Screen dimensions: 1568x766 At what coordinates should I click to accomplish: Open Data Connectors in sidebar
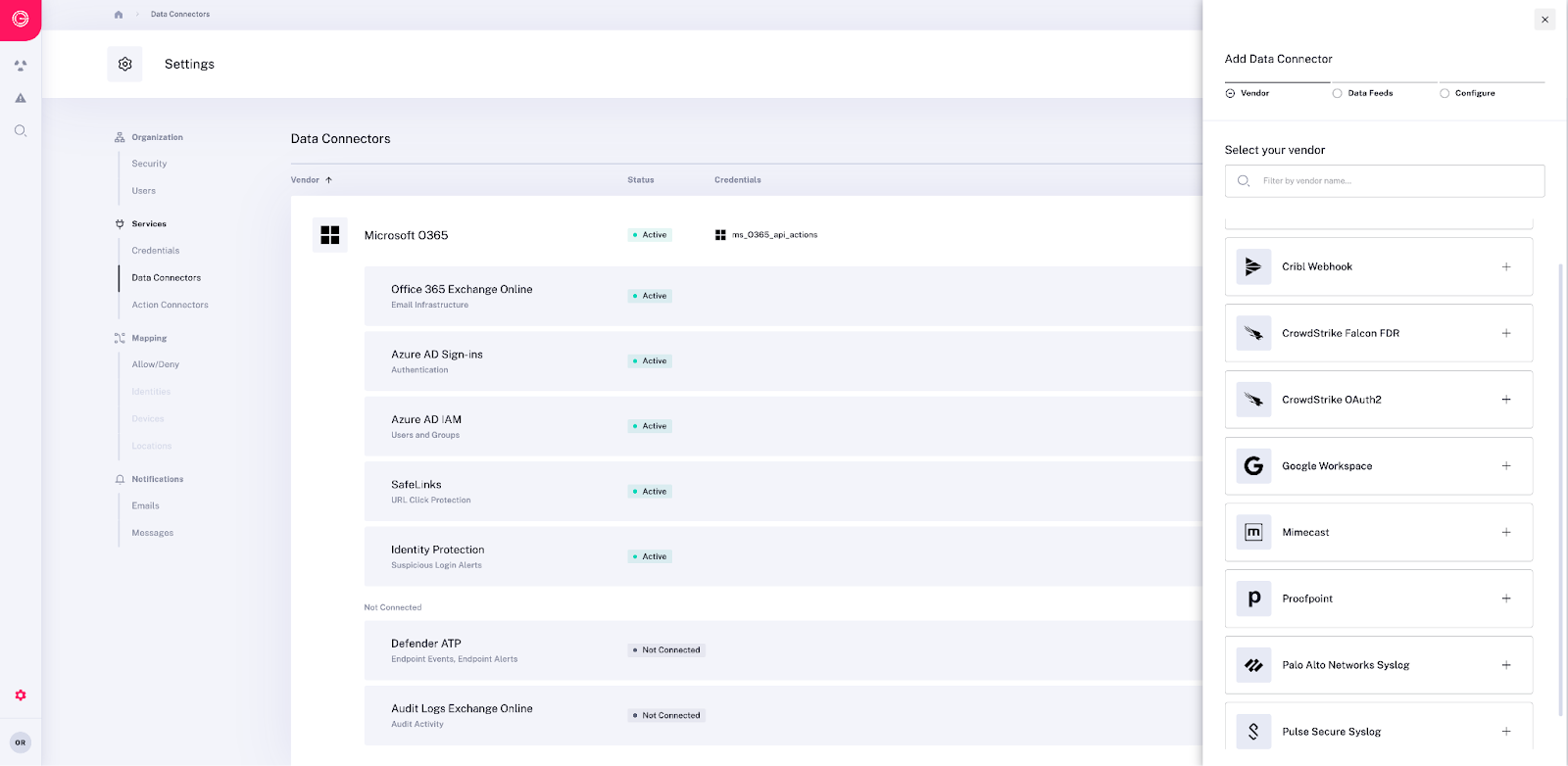pos(167,278)
